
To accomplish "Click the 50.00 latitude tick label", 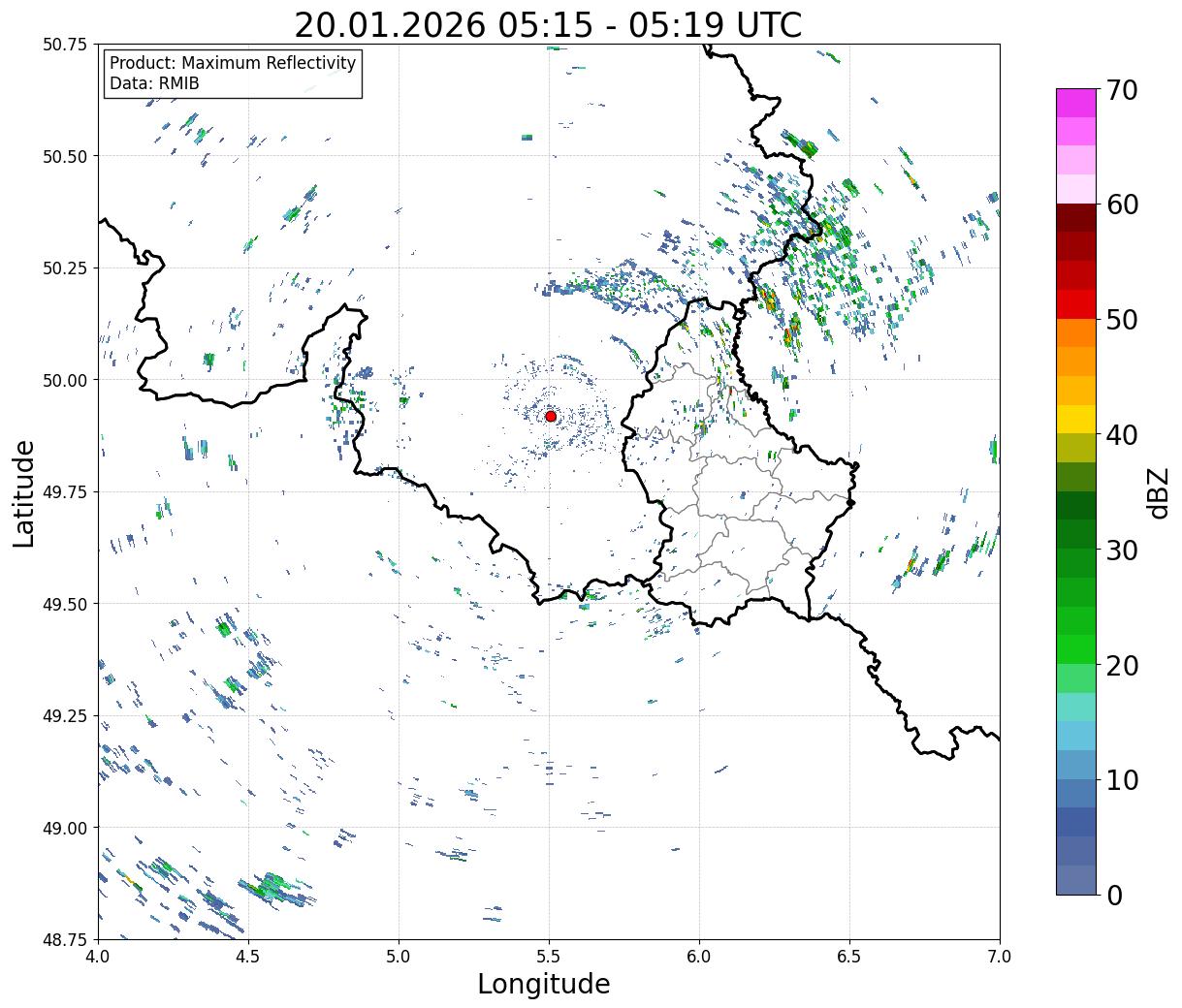I will click(65, 380).
